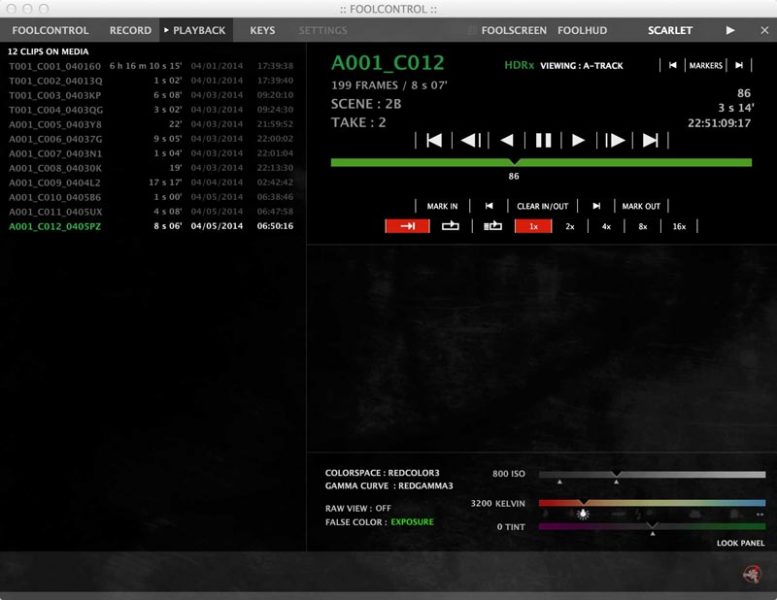This screenshot has height=600, width=777.
Task: Set playback speed to 8x
Action: coord(643,226)
